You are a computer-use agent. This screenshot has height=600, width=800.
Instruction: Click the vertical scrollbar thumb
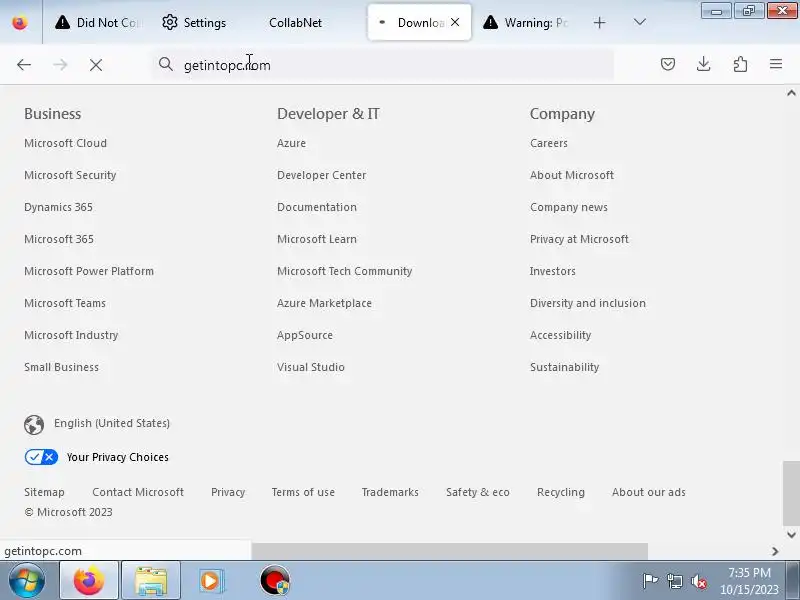(x=791, y=493)
